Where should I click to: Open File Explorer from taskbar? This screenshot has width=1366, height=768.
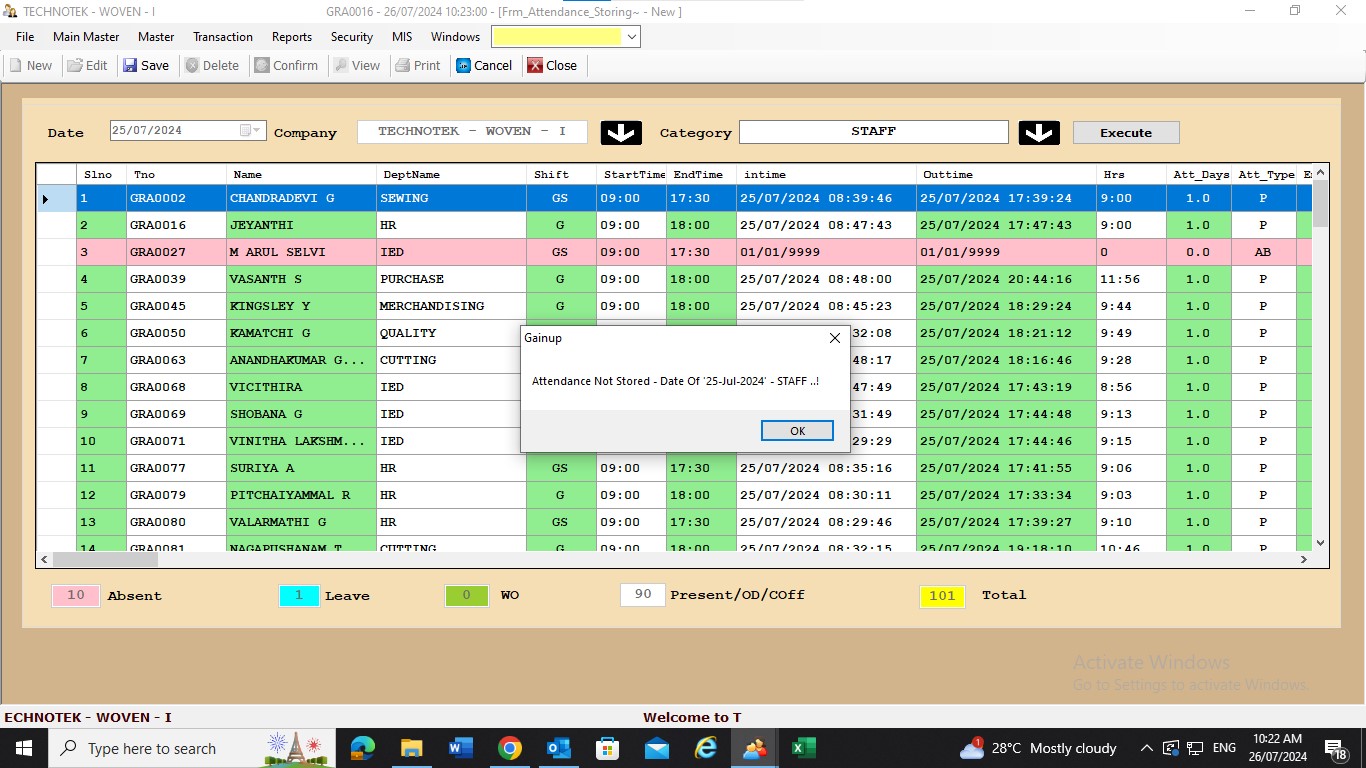411,748
